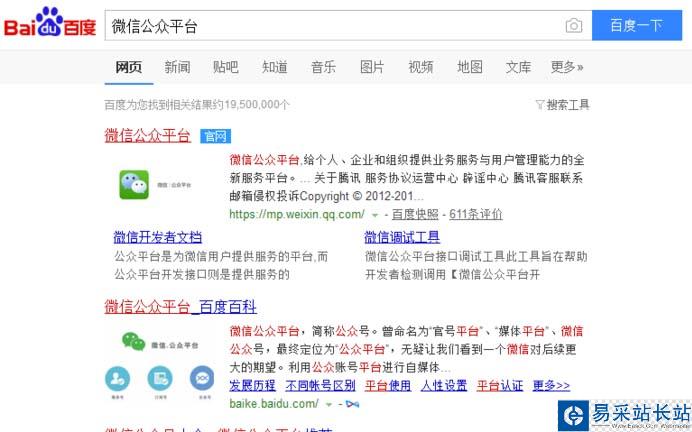Switch to the 新闻 tab
Screen dimensions: 692x432
[x=177, y=67]
